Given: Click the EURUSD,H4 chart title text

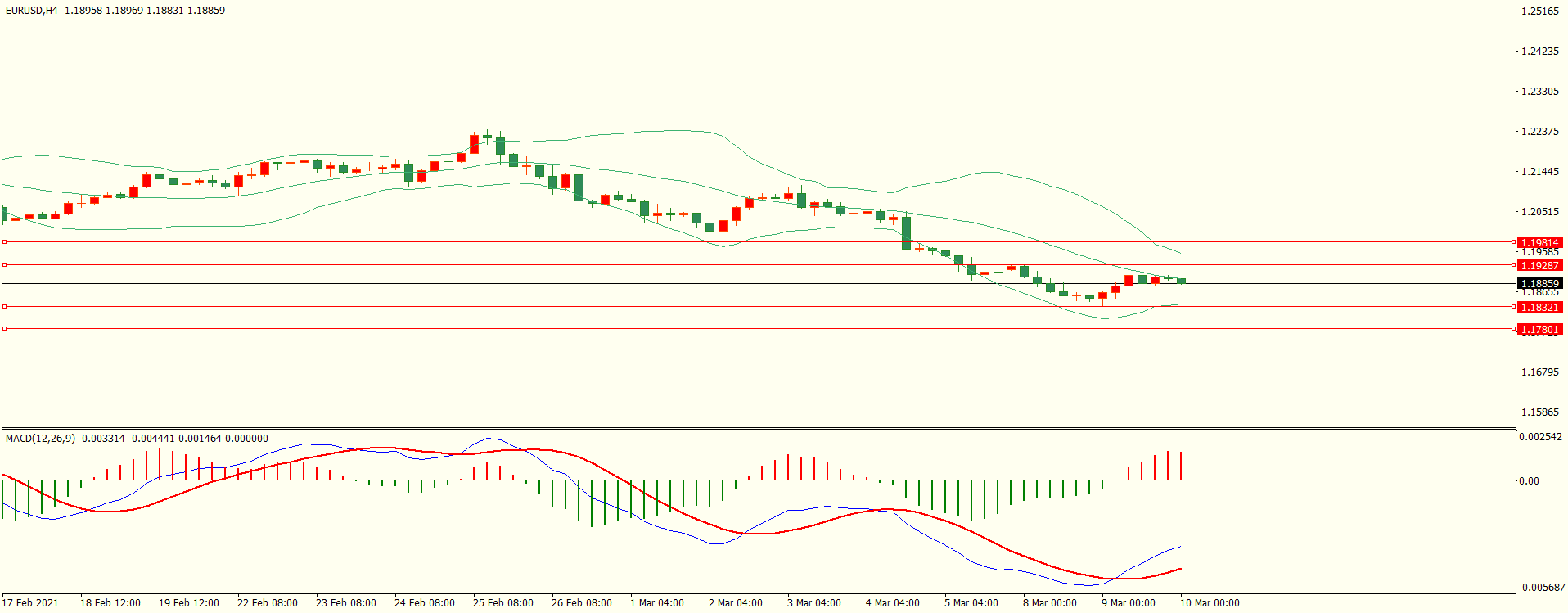Looking at the screenshot, I should (32, 11).
